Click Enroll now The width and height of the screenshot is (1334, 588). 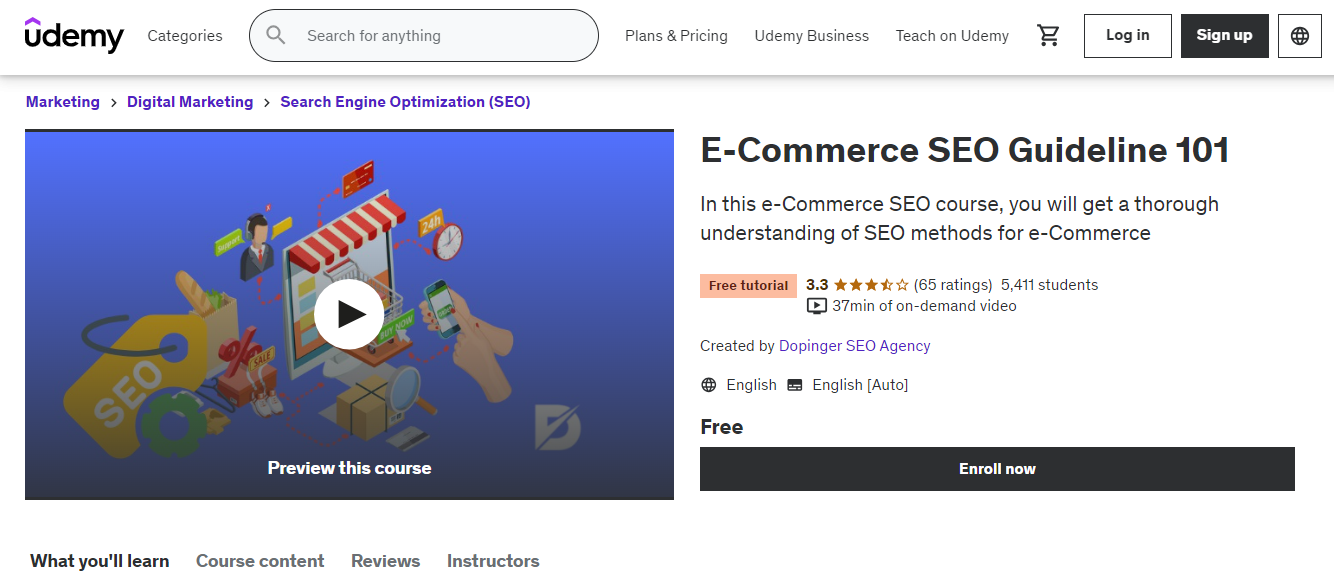[x=997, y=469]
